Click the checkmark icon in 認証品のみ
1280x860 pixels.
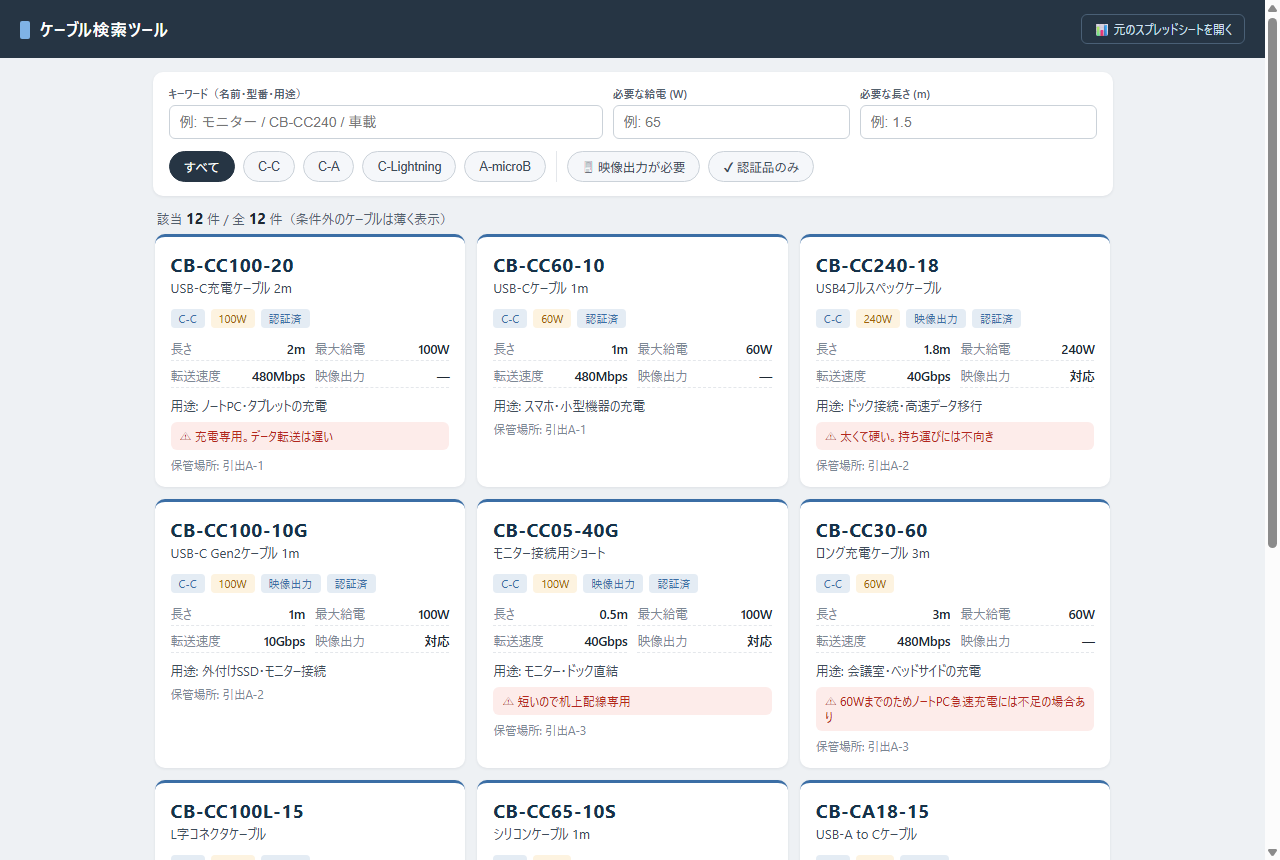click(x=728, y=167)
